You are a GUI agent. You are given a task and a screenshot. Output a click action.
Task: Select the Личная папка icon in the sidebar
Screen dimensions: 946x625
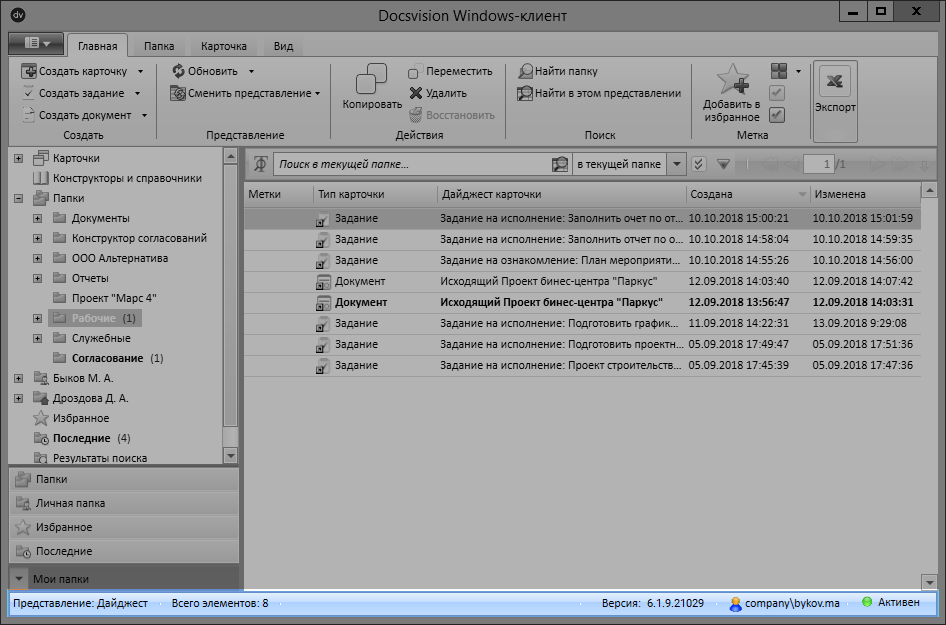pos(22,503)
